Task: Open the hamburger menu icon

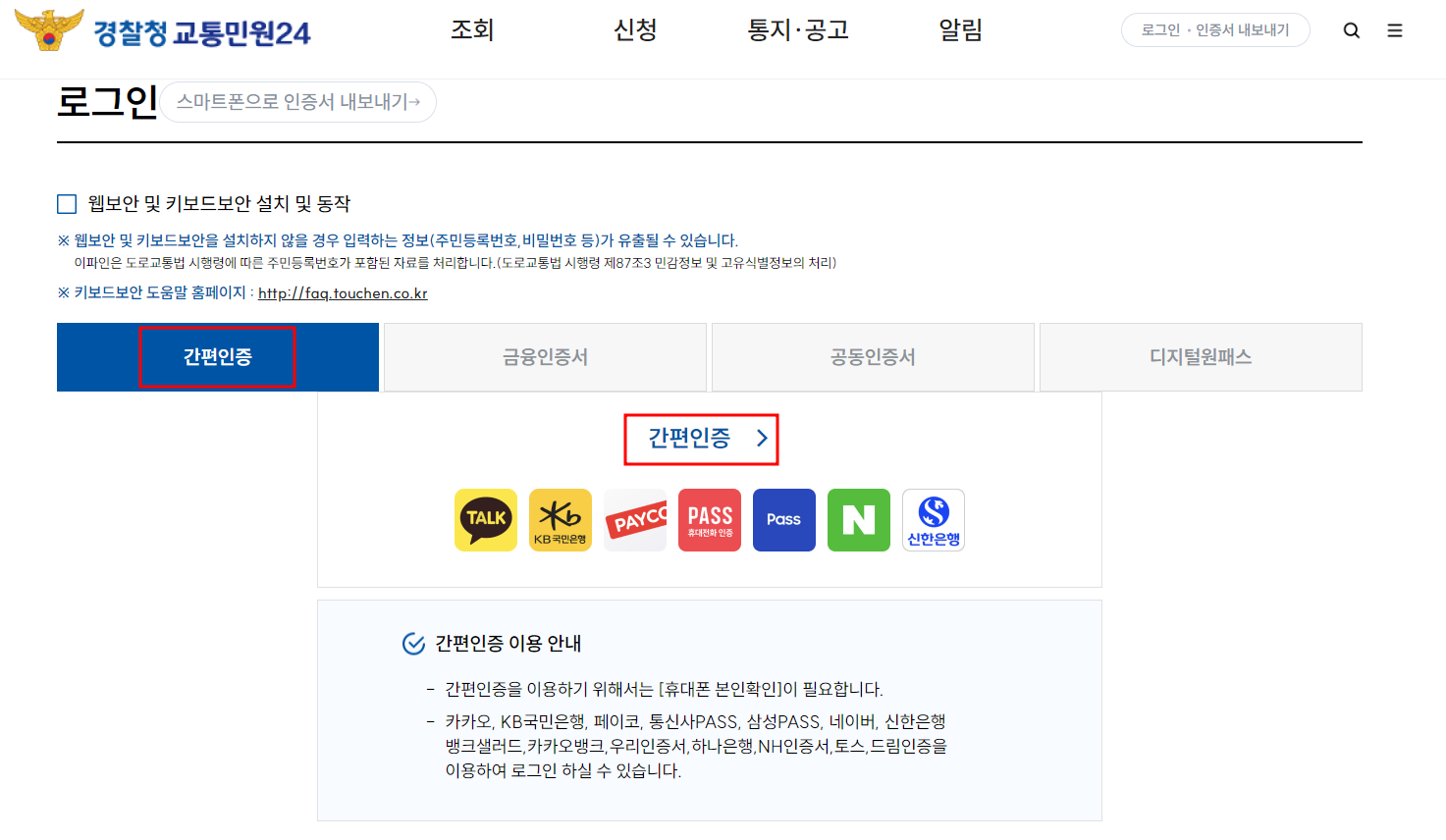Action: pos(1395,29)
